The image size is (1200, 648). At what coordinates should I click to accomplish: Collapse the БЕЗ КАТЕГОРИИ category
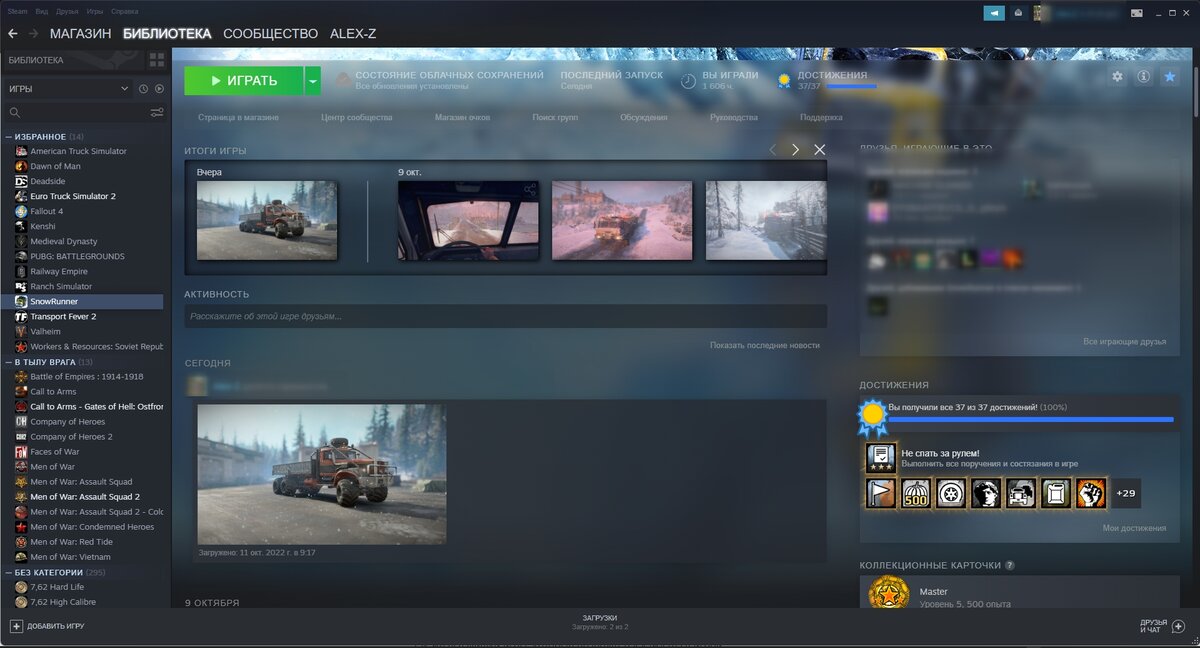click(x=9, y=573)
